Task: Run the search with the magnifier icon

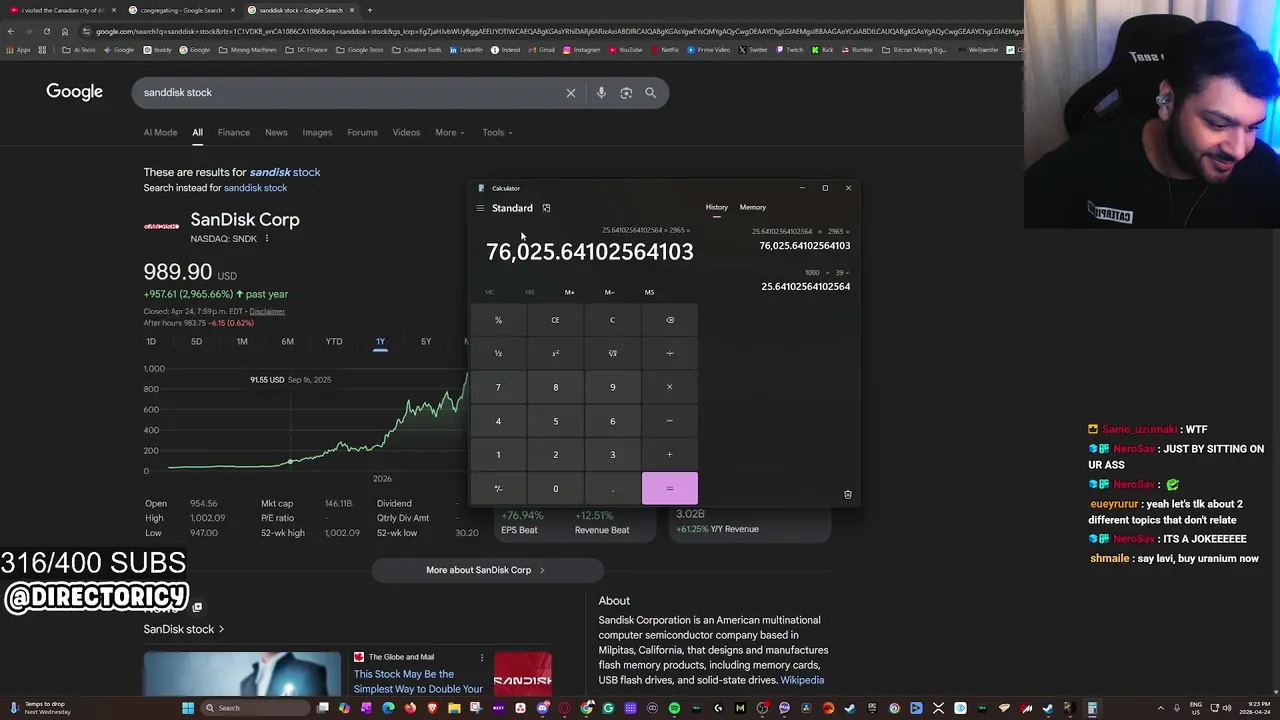Action: (x=650, y=93)
